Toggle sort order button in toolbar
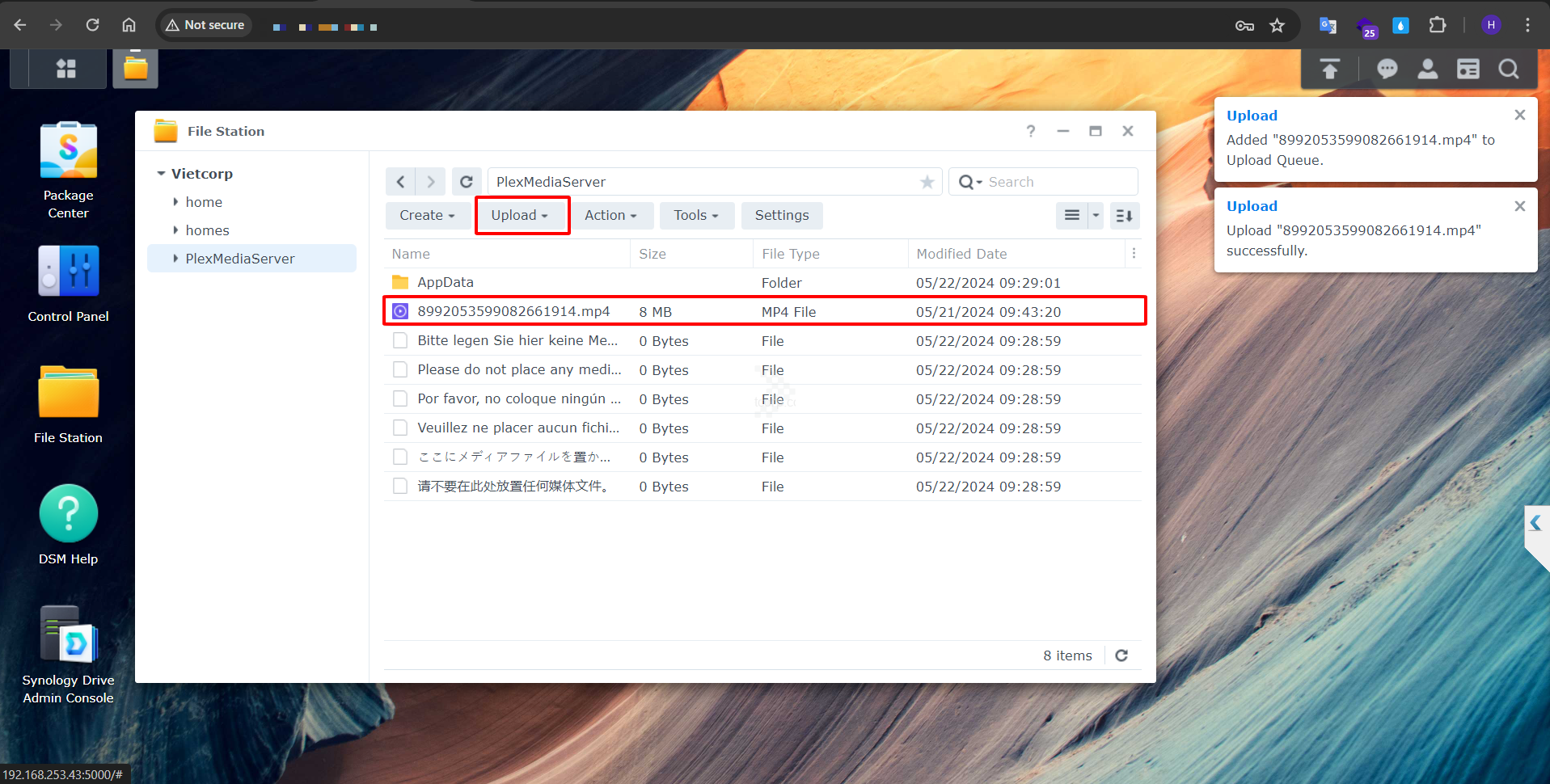Viewport: 1550px width, 784px height. [1124, 216]
